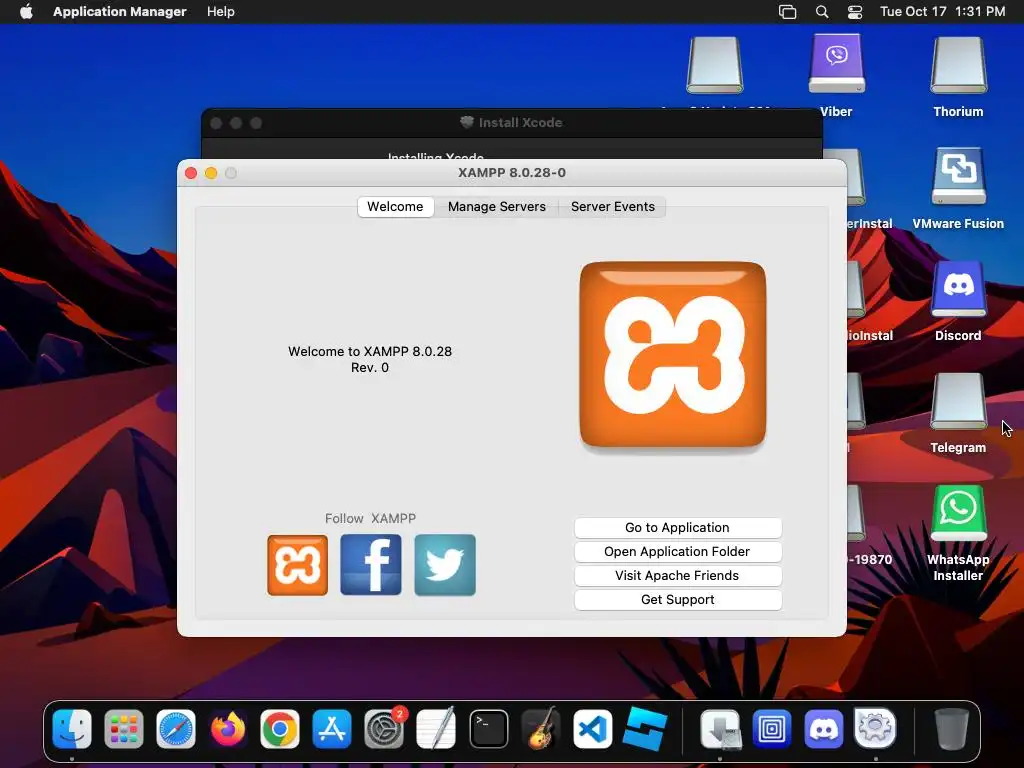Open Terminal from the Dock
This screenshot has width=1024, height=768.
tap(488, 728)
